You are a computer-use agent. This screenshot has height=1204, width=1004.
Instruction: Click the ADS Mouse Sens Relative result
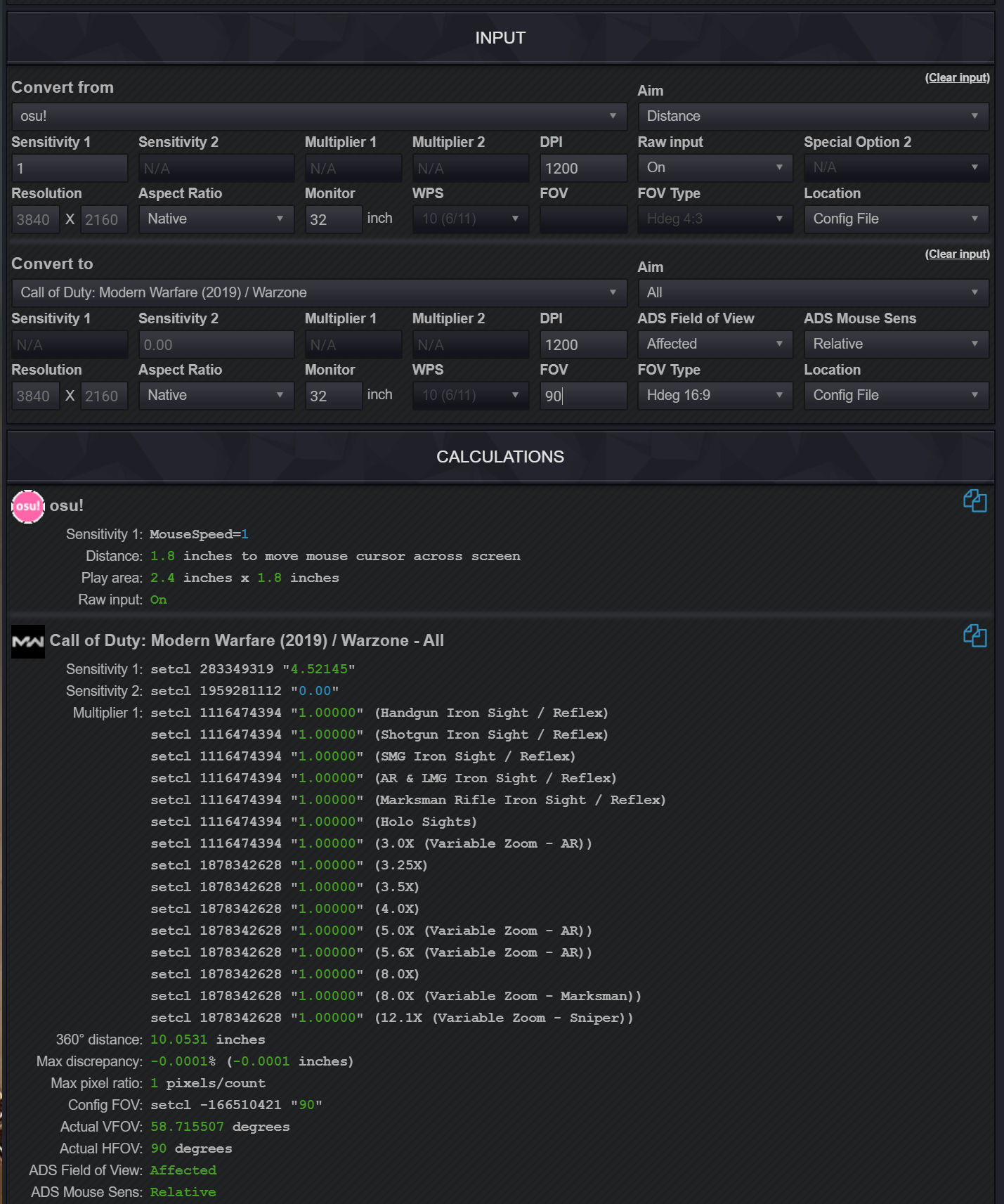[183, 1192]
